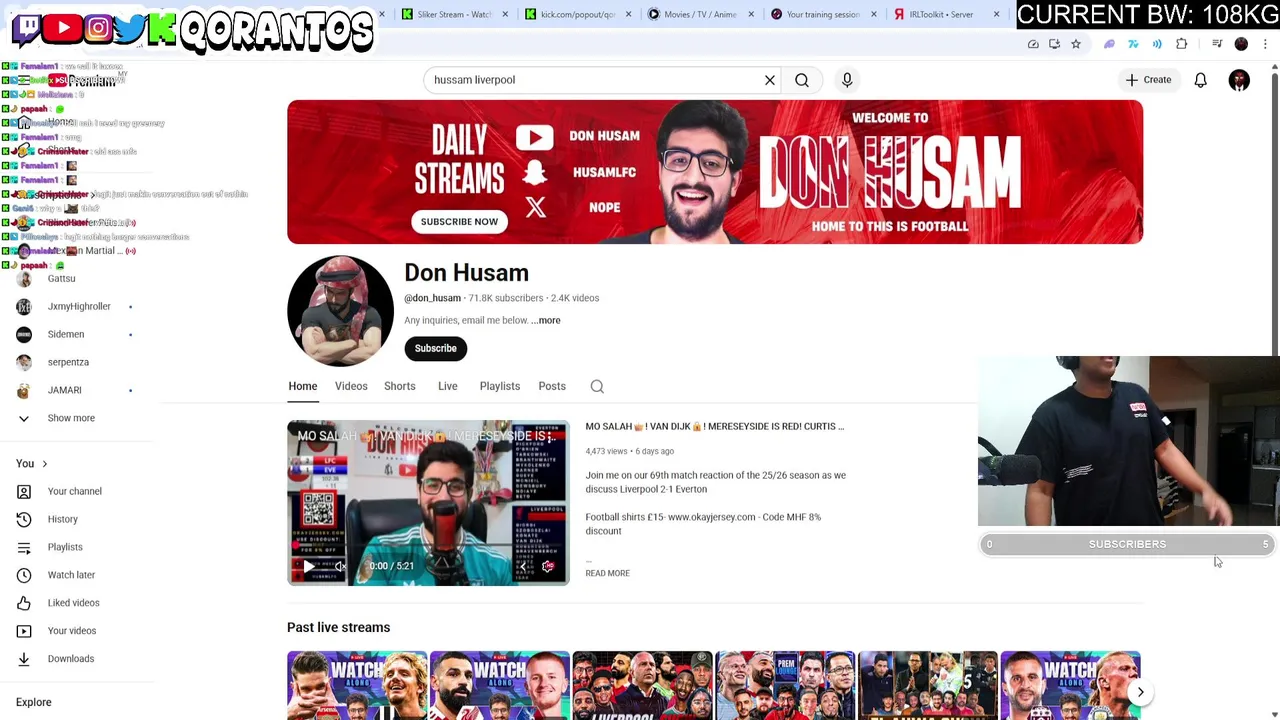The width and height of the screenshot is (1280, 720).
Task: Open the browser extensions puzzle icon
Action: tap(1182, 44)
